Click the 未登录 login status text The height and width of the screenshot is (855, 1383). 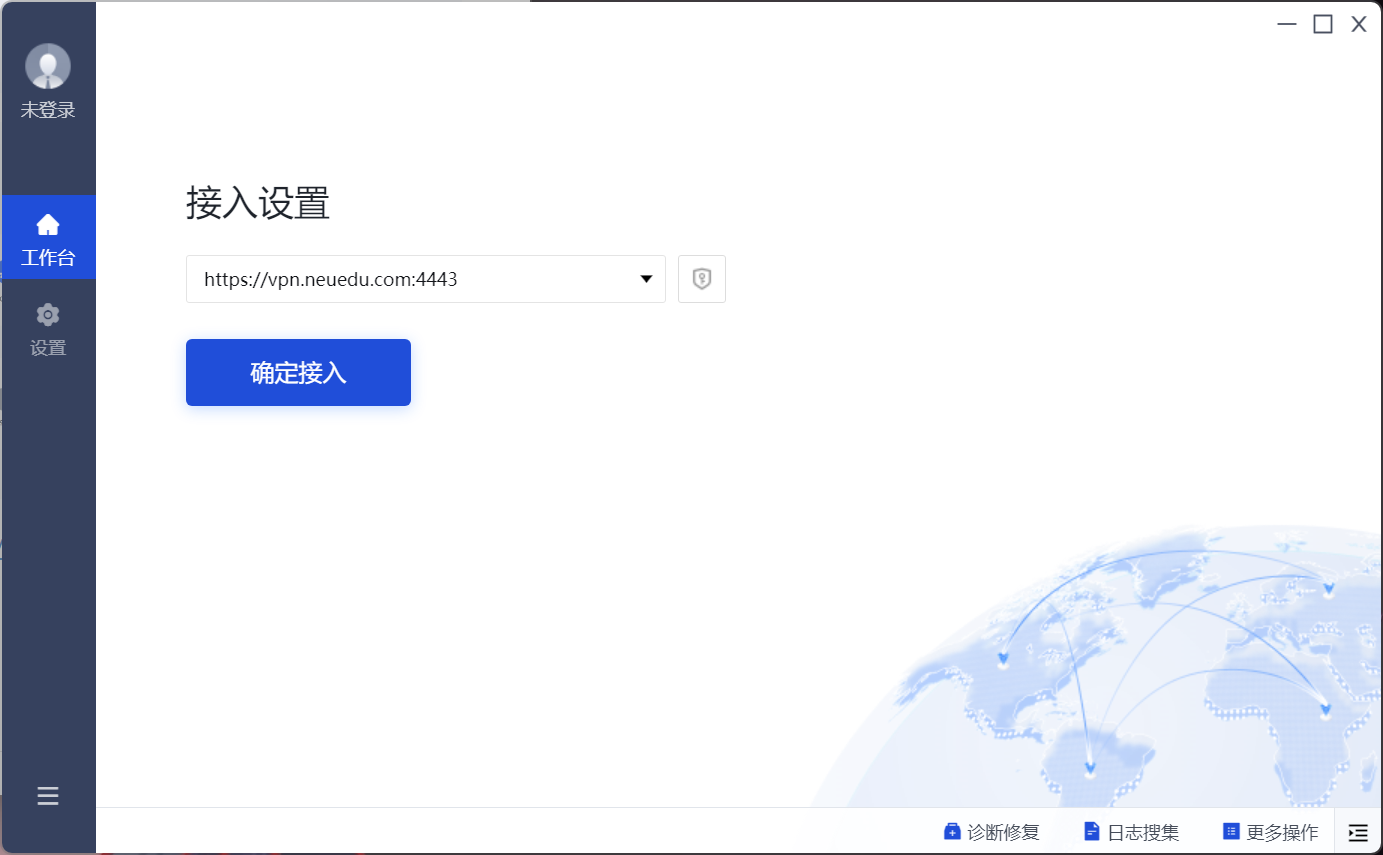click(x=48, y=110)
